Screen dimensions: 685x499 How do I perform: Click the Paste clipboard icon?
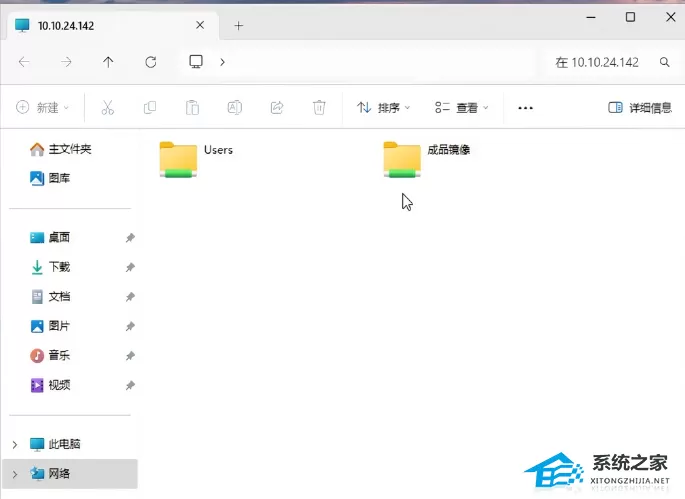pyautogui.click(x=192, y=107)
